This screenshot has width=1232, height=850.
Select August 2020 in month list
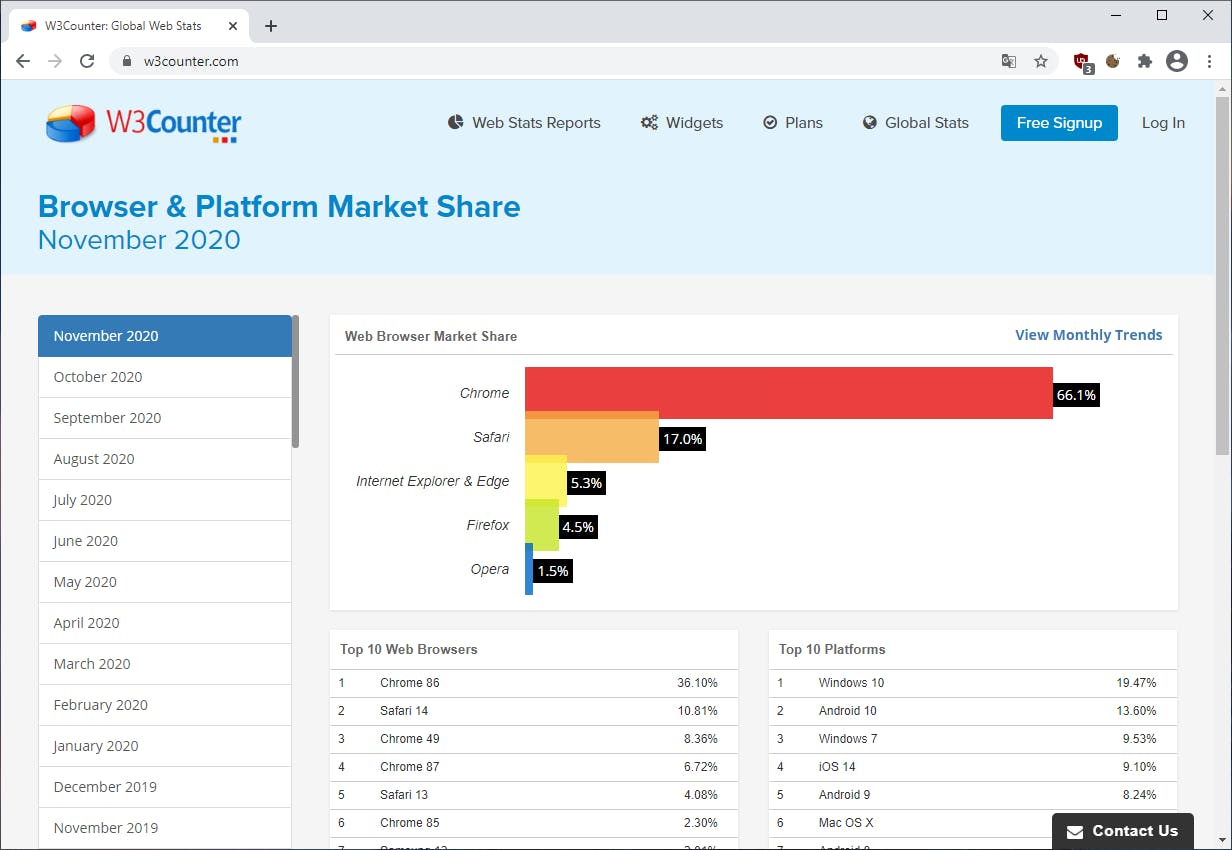coord(165,459)
